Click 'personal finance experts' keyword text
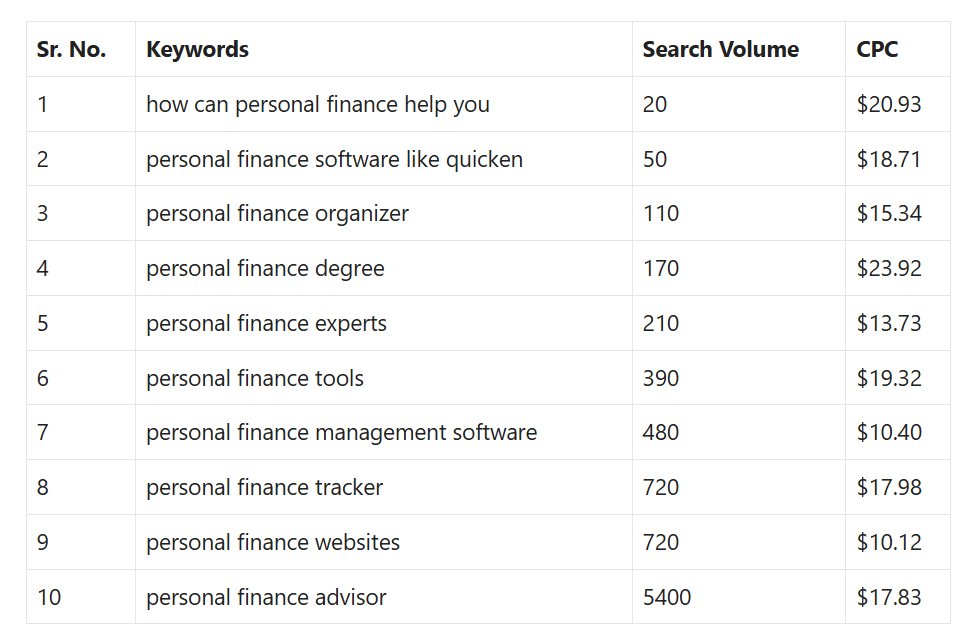 pos(266,323)
